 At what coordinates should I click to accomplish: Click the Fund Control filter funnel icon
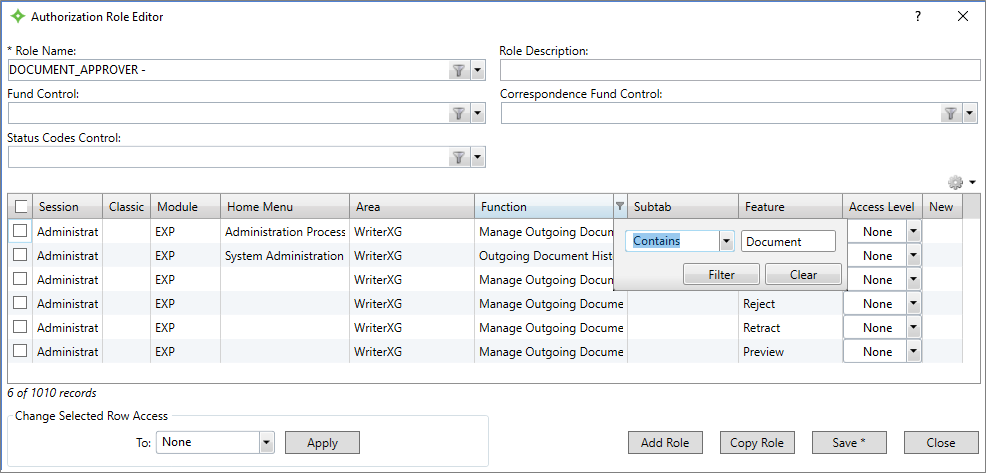pyautogui.click(x=458, y=114)
